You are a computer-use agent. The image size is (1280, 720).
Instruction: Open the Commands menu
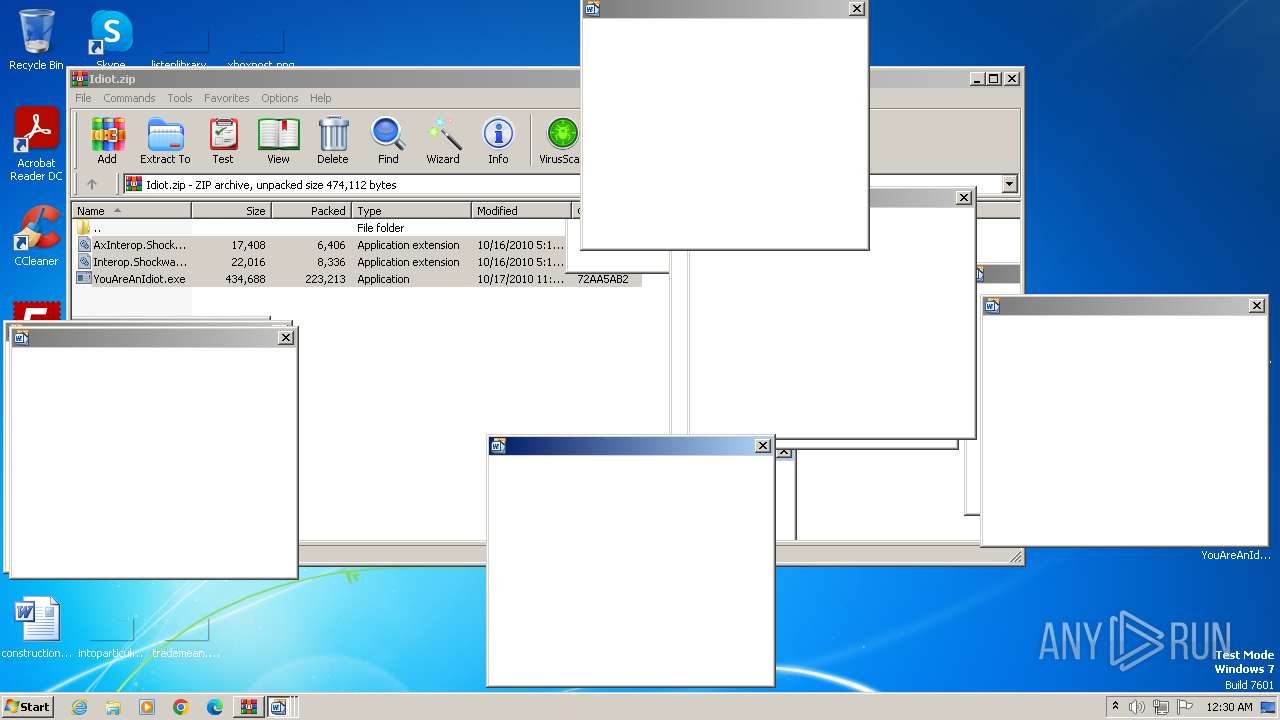point(129,98)
